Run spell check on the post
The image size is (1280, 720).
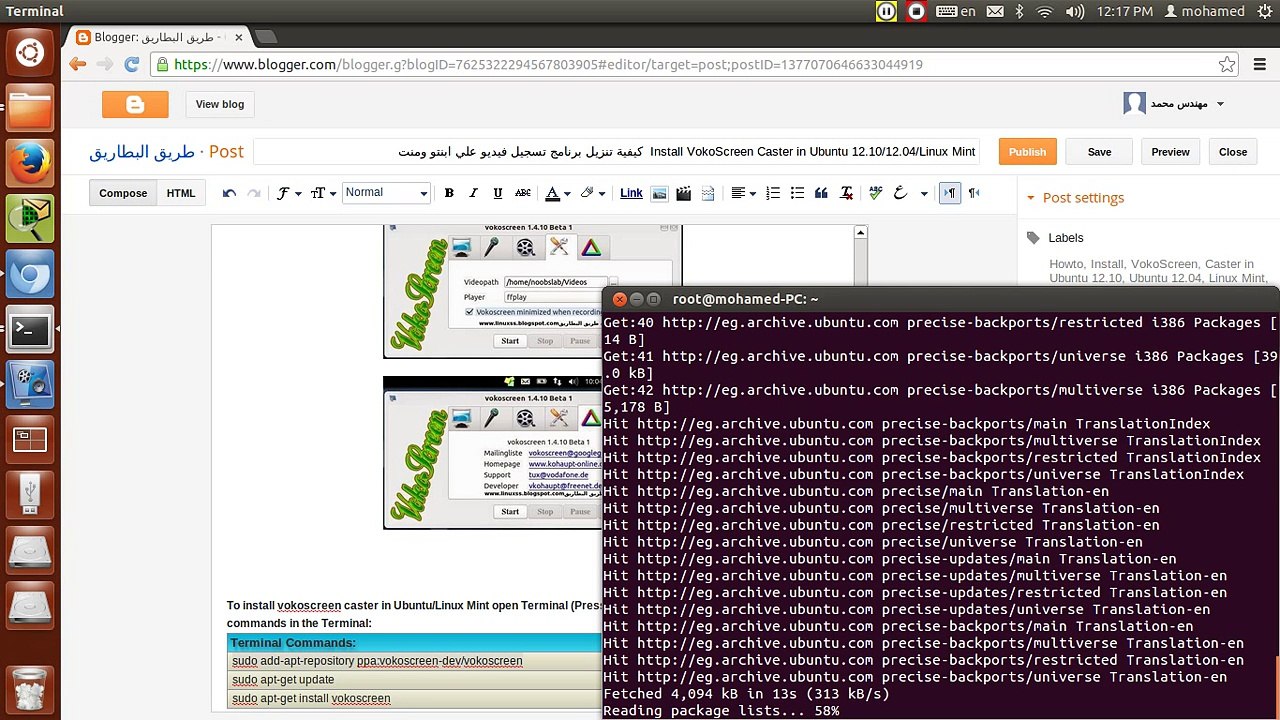(x=876, y=193)
